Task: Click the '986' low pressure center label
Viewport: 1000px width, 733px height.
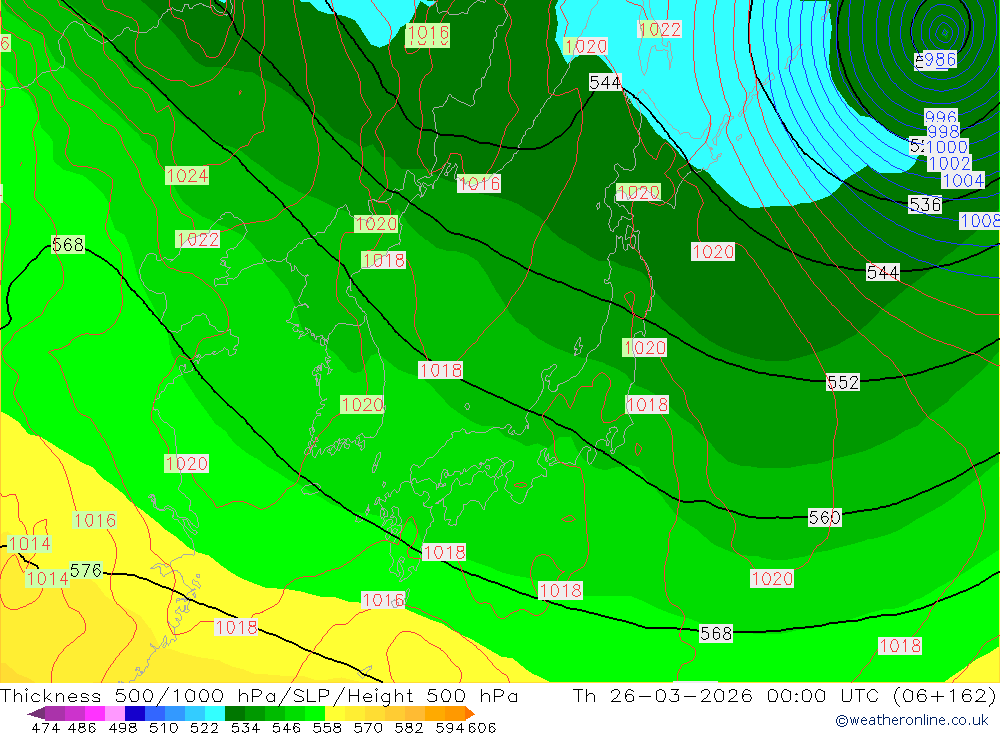Action: [x=939, y=59]
